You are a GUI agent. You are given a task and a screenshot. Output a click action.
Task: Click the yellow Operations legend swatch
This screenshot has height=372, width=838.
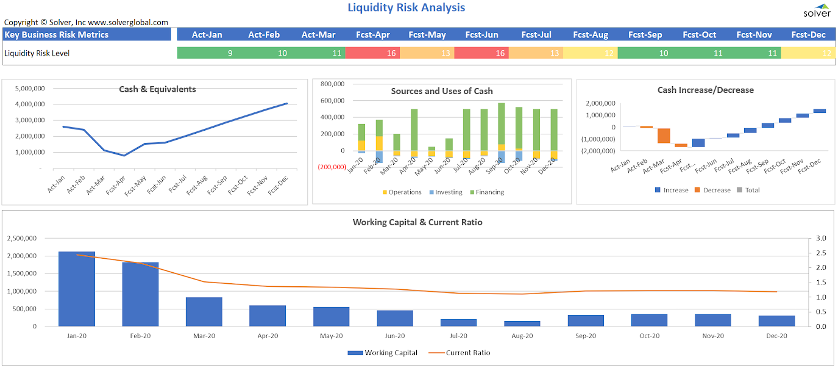384,192
